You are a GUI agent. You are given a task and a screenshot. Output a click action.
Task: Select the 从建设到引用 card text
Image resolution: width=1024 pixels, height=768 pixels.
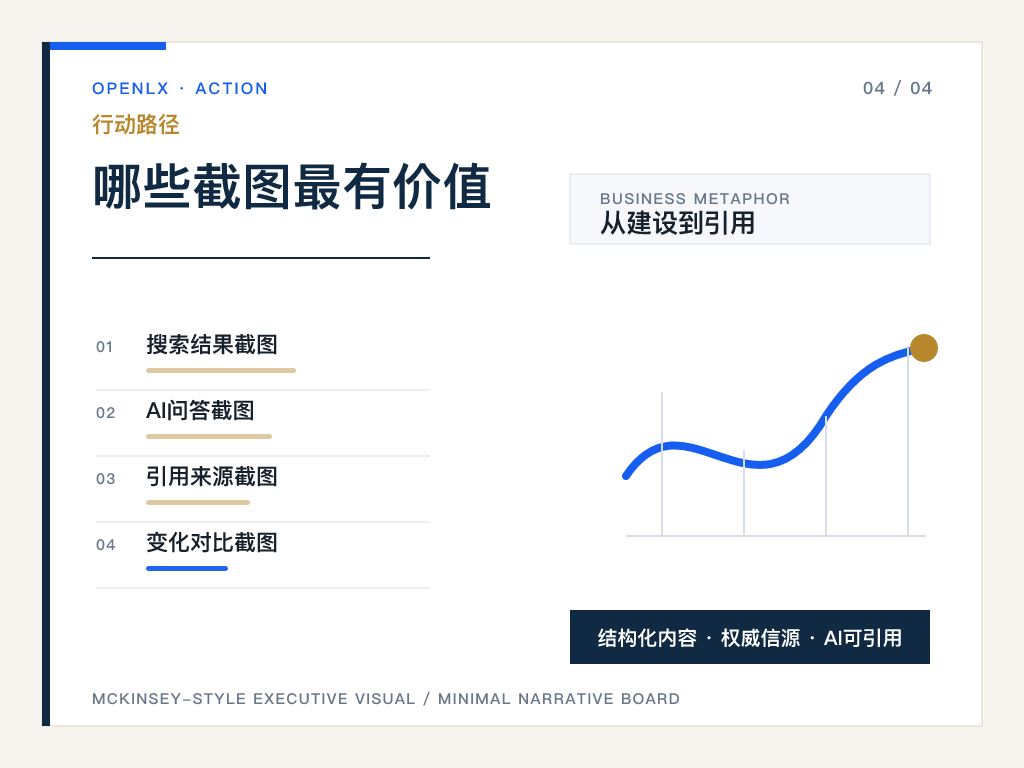pyautogui.click(x=677, y=223)
